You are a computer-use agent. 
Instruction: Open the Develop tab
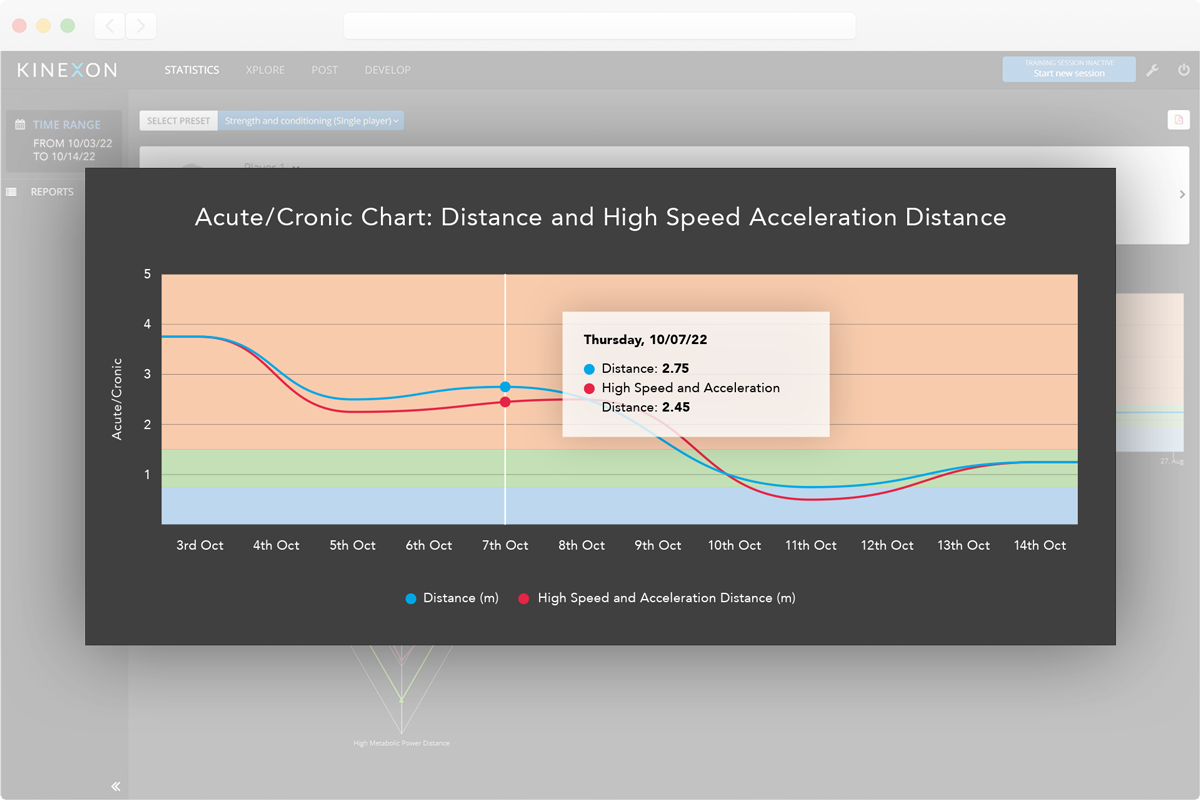[388, 70]
